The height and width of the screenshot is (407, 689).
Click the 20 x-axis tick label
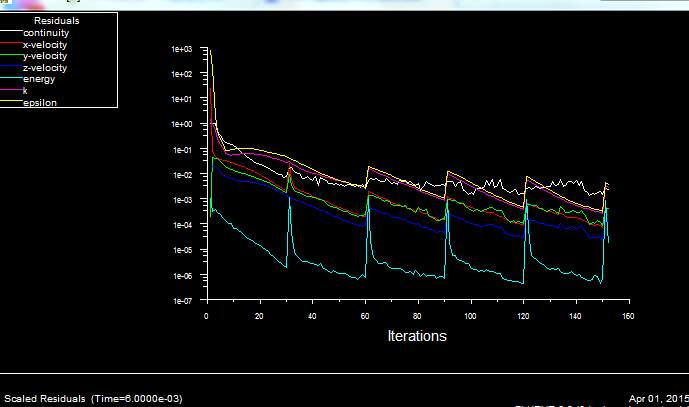coord(259,316)
